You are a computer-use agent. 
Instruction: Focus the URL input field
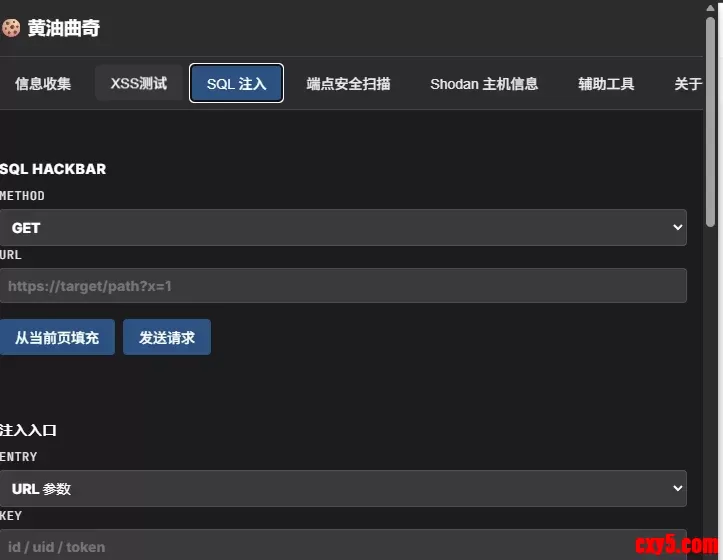point(343,286)
